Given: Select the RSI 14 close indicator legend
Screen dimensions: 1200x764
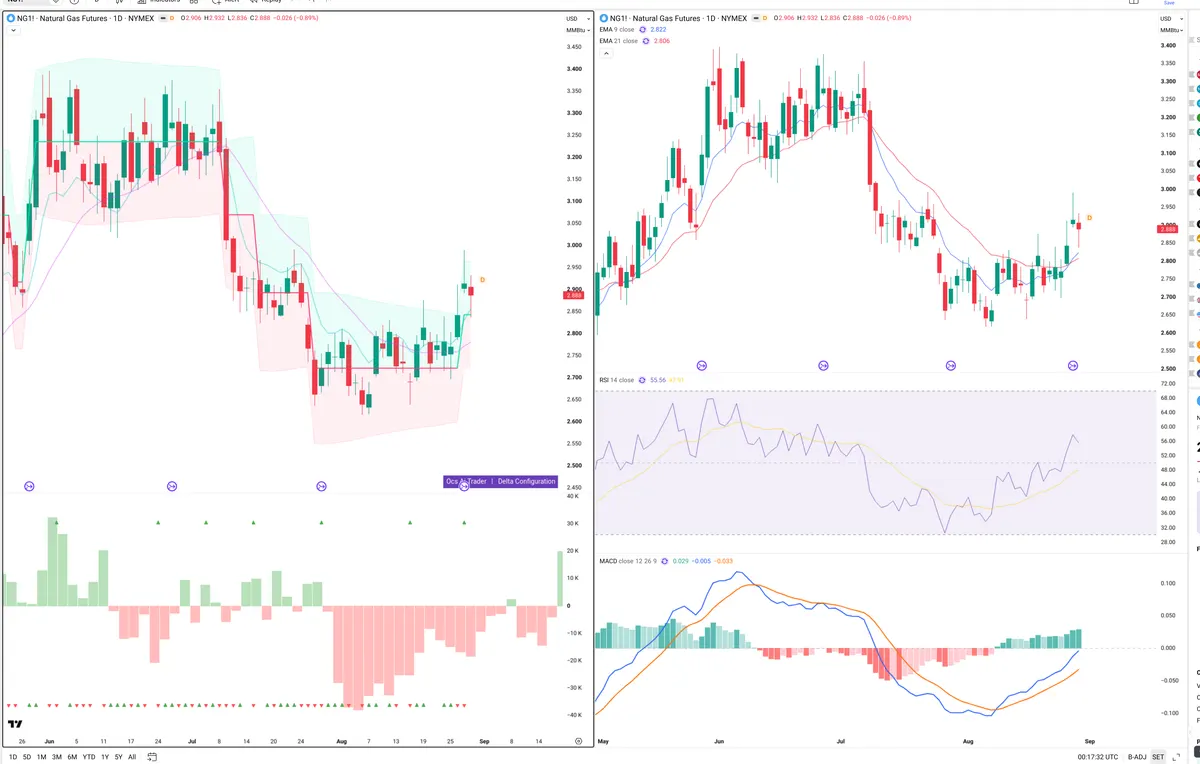Looking at the screenshot, I should [616, 380].
